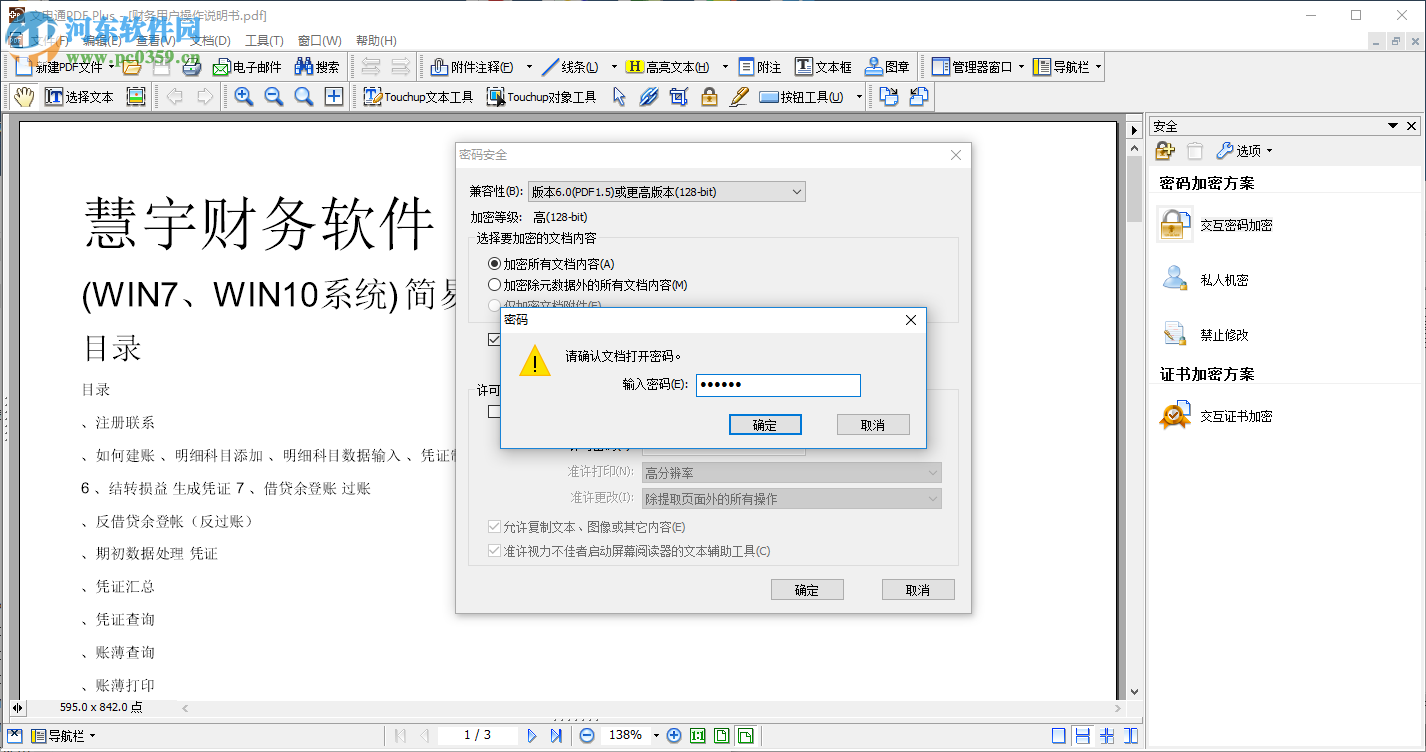
Task: Open the 图章 stamp tool
Action: point(885,66)
